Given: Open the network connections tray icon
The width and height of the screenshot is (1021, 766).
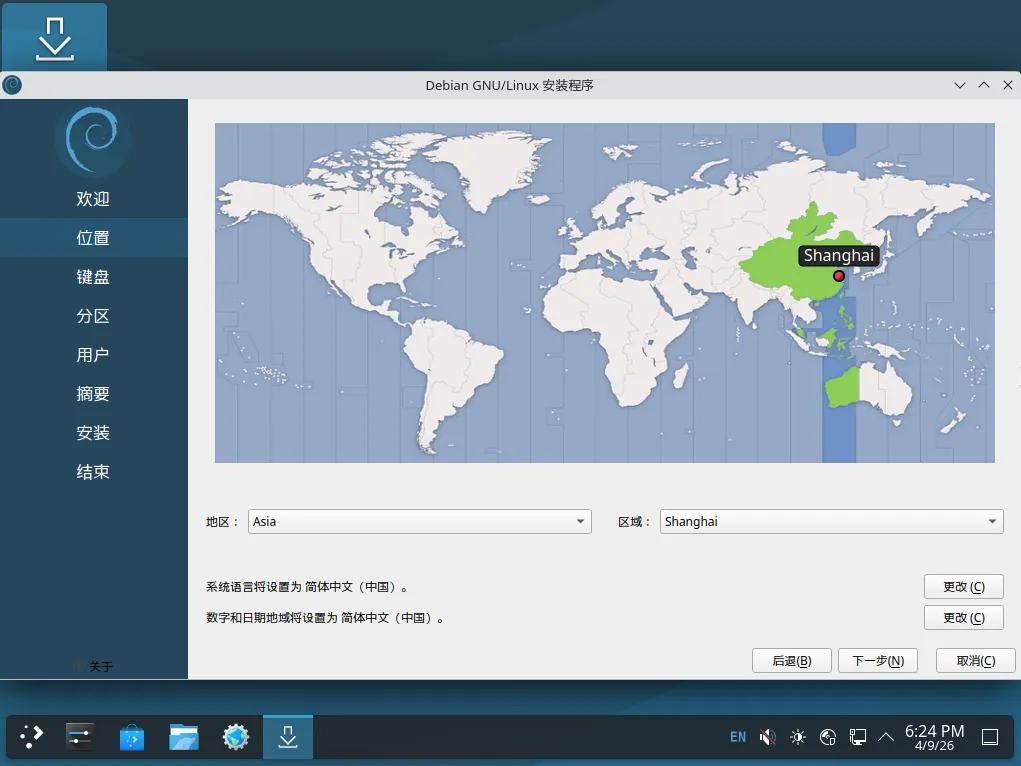Looking at the screenshot, I should click(858, 737).
